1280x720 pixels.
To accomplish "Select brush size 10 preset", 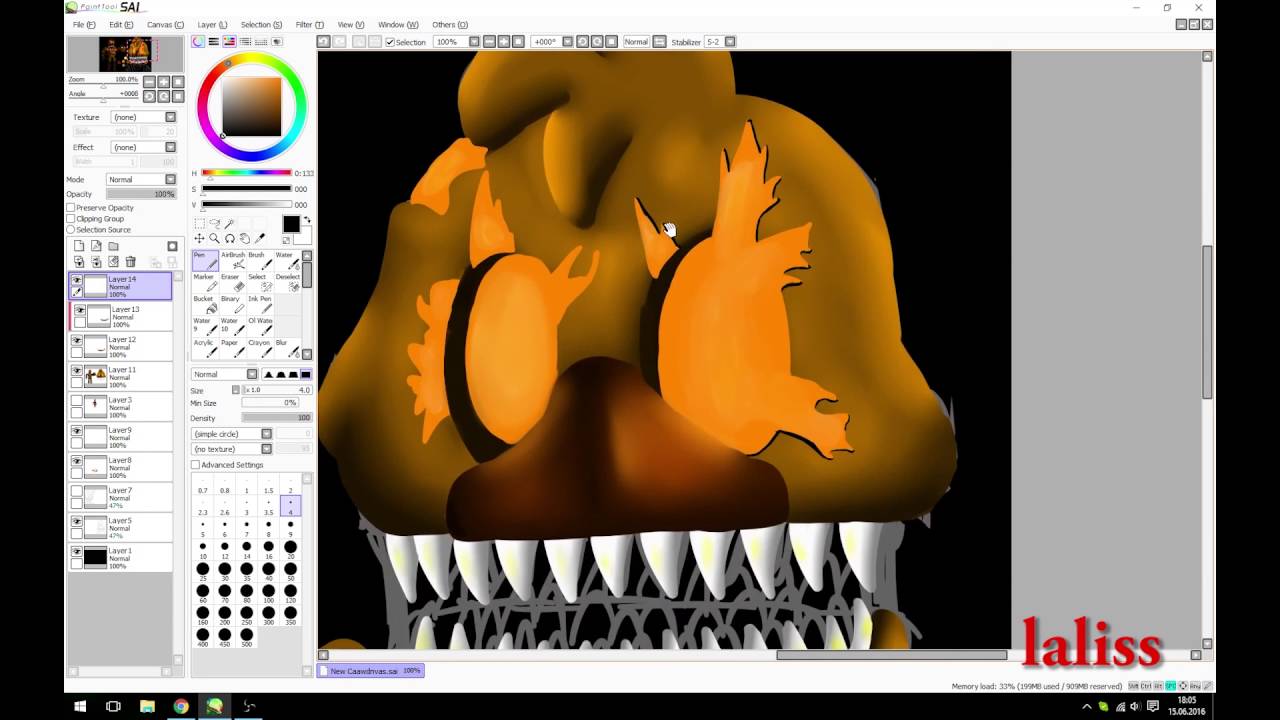I will tap(203, 550).
